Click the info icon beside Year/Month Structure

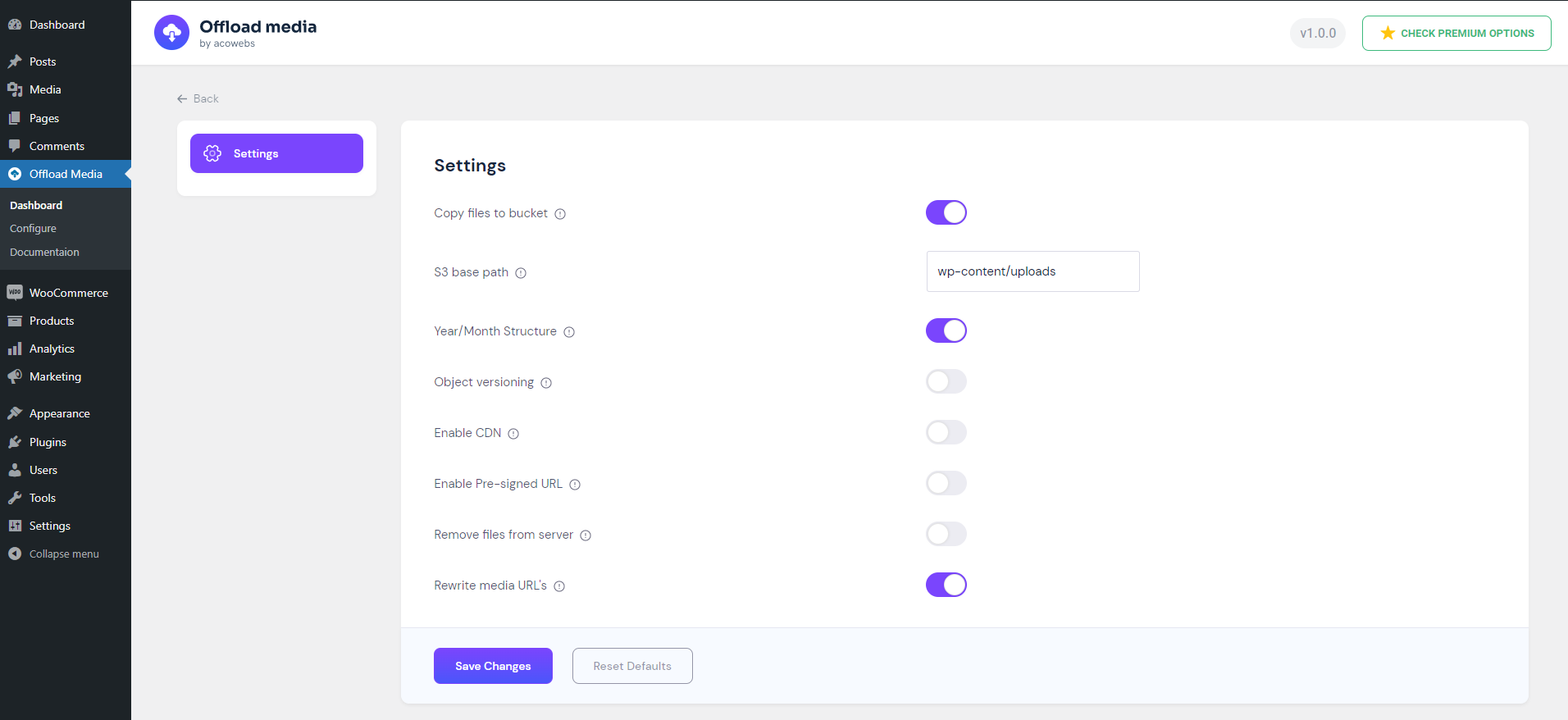click(x=569, y=332)
